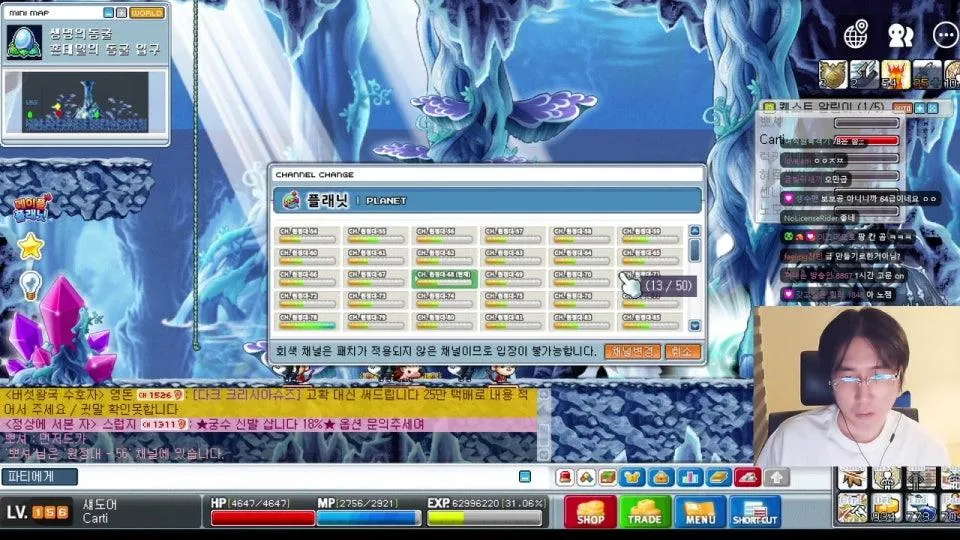The height and width of the screenshot is (540, 960).
Task: Select channel 76 in the channel list
Action: coord(582,300)
